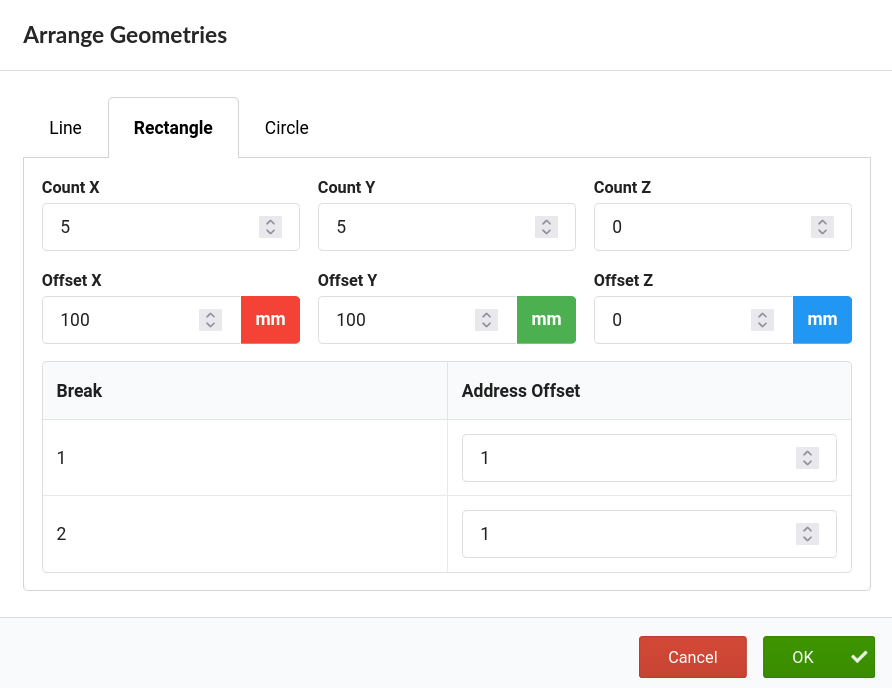This screenshot has width=892, height=688.
Task: Click the green mm unit for Offset Y
Action: (546, 320)
